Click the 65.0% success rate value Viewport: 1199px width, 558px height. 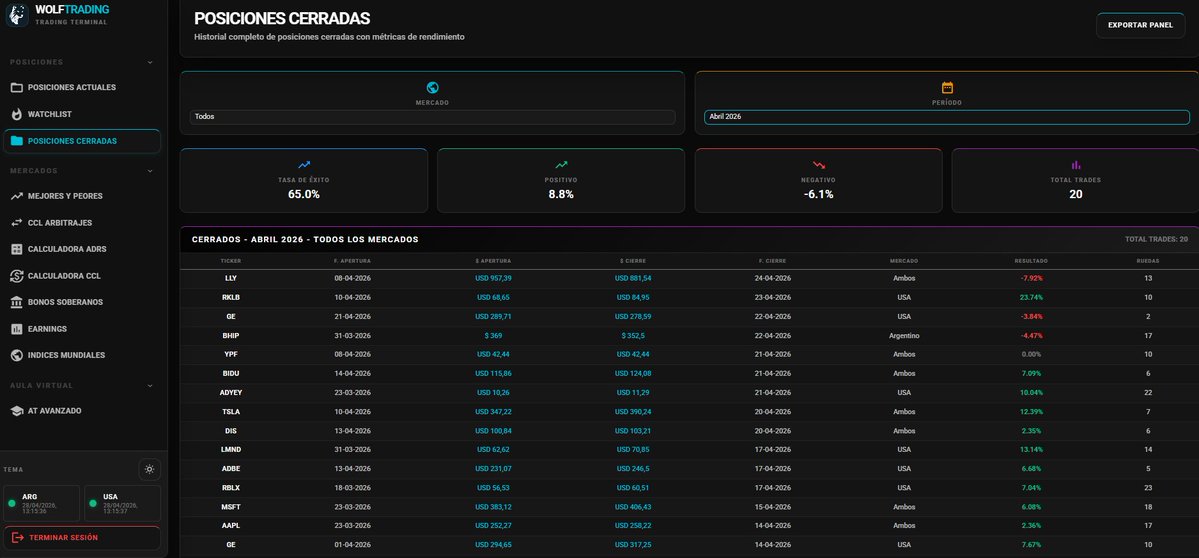click(304, 195)
